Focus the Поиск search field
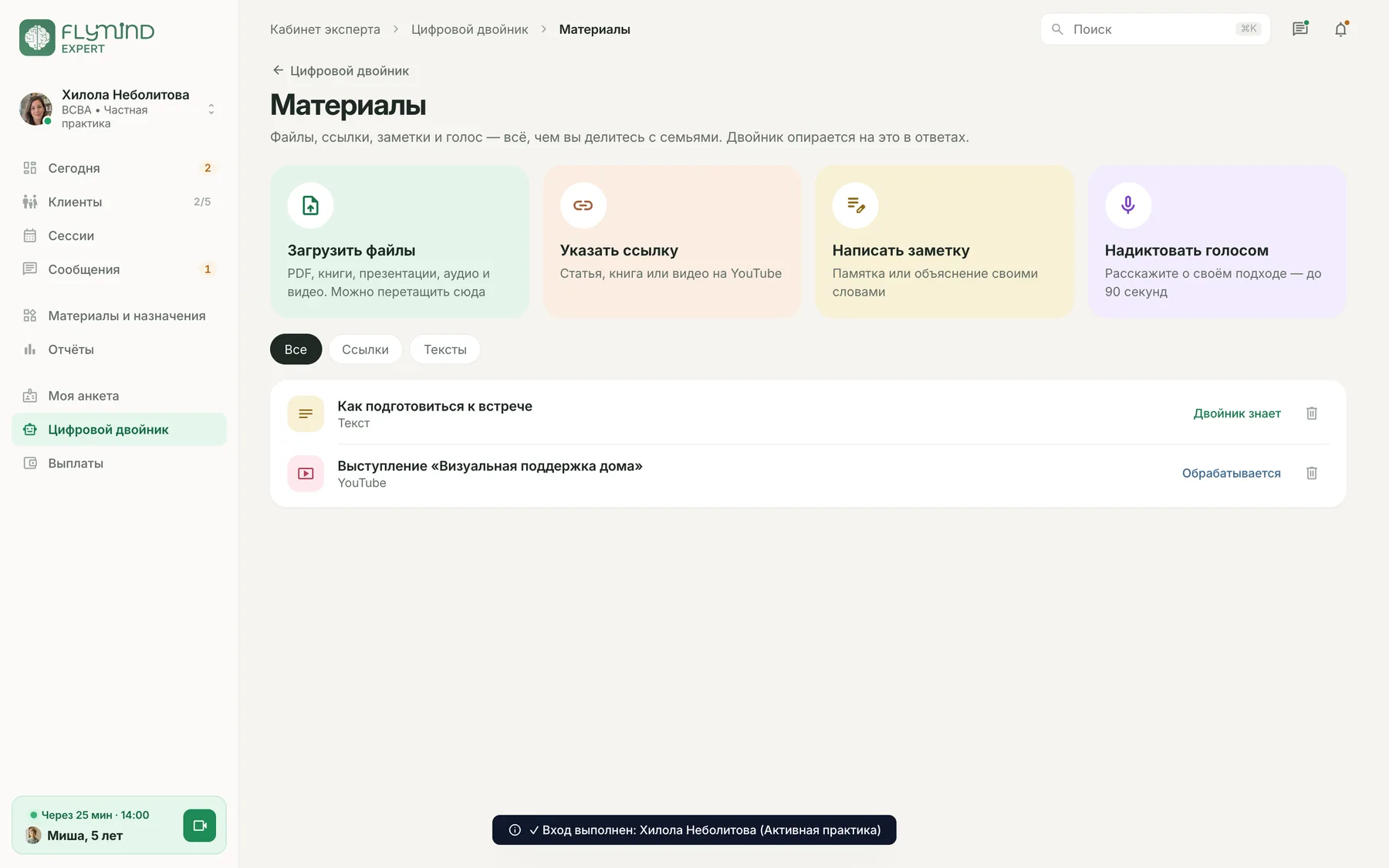1389x868 pixels. [1154, 29]
